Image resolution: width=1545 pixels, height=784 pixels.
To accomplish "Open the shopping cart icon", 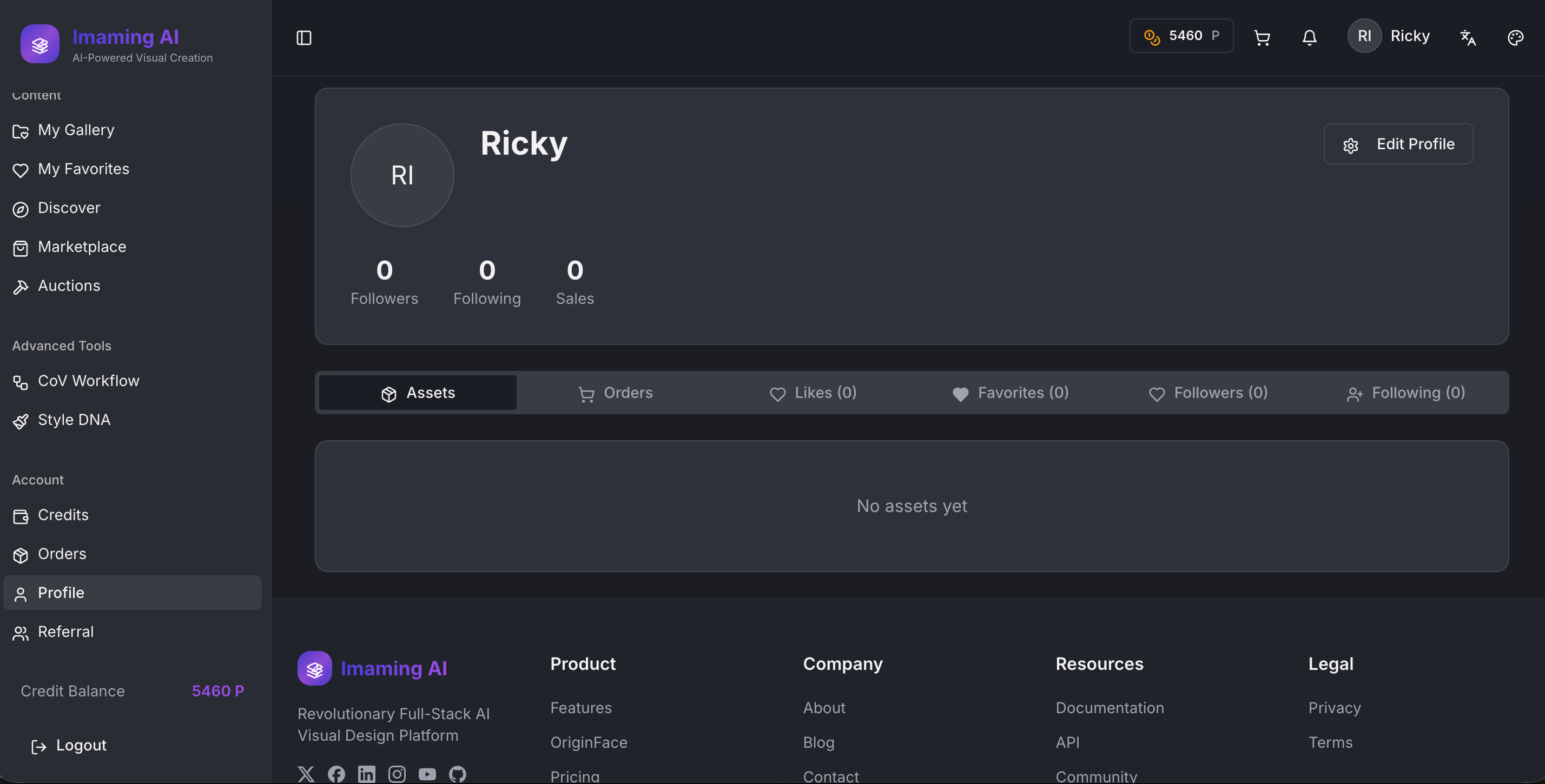I will pyautogui.click(x=1262, y=38).
